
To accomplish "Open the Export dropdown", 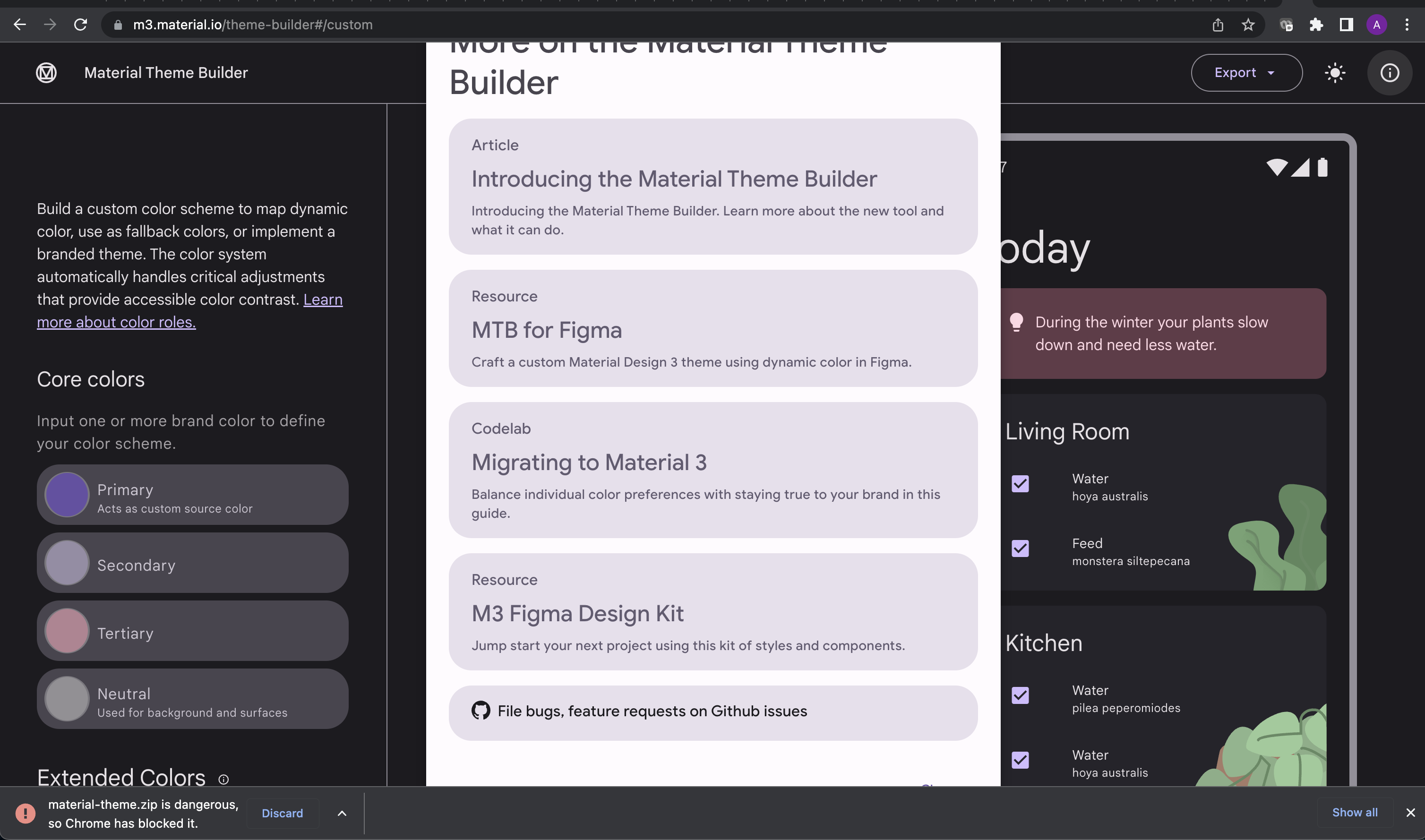I will coord(1245,72).
